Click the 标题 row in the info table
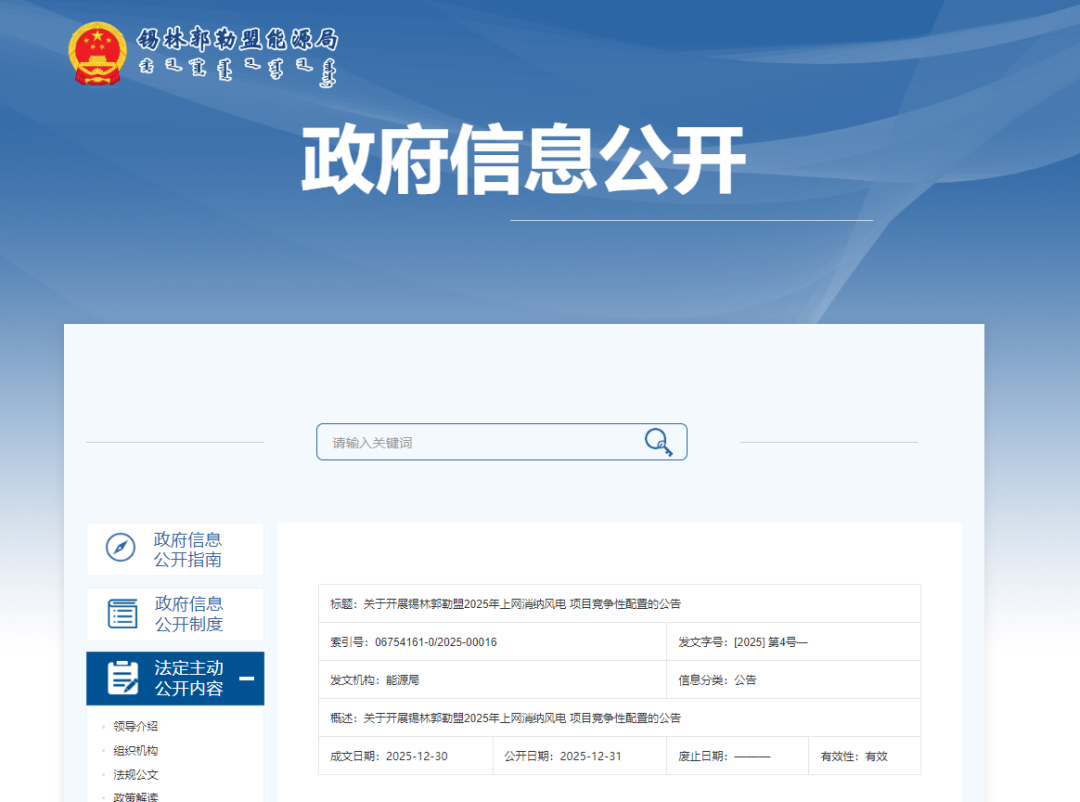This screenshot has height=802, width=1080. pos(619,603)
